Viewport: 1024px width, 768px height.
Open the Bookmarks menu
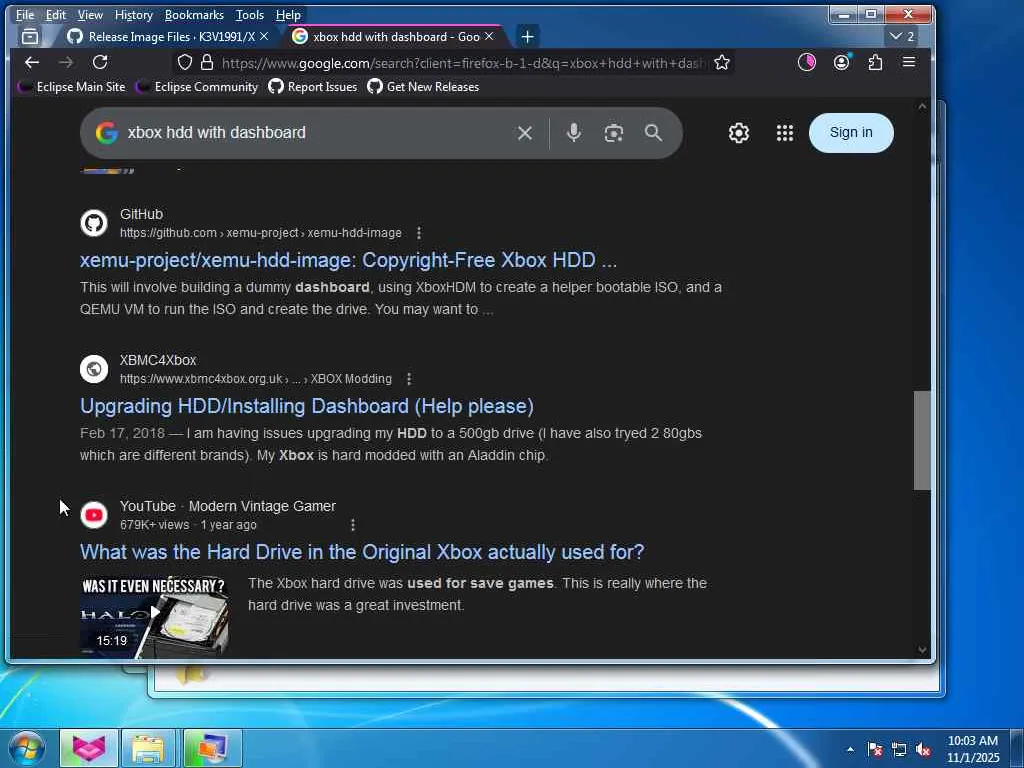click(x=194, y=14)
